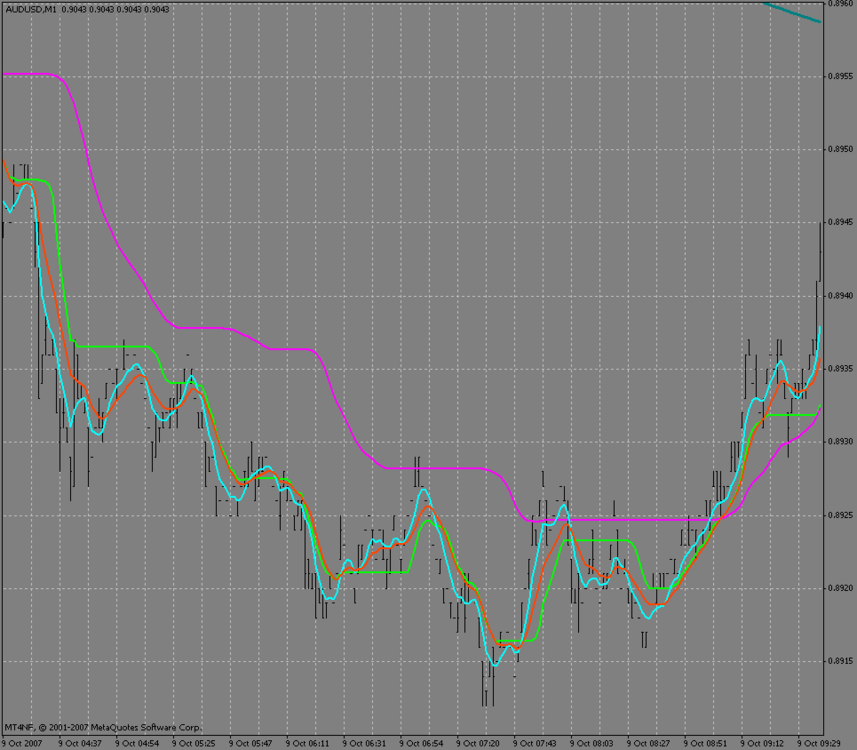Viewport: 857px width, 750px height.
Task: Click the 0.8920 price axis label
Action: [840, 588]
